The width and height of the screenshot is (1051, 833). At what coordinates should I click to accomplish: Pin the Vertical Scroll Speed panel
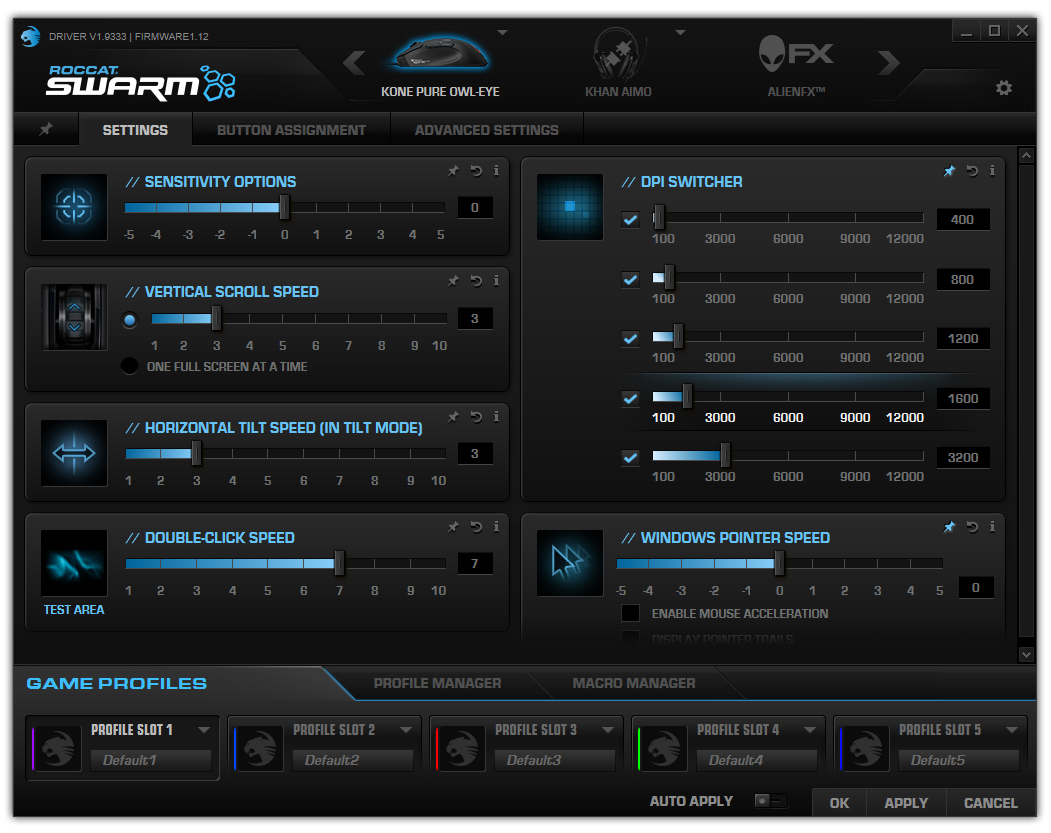(x=454, y=281)
